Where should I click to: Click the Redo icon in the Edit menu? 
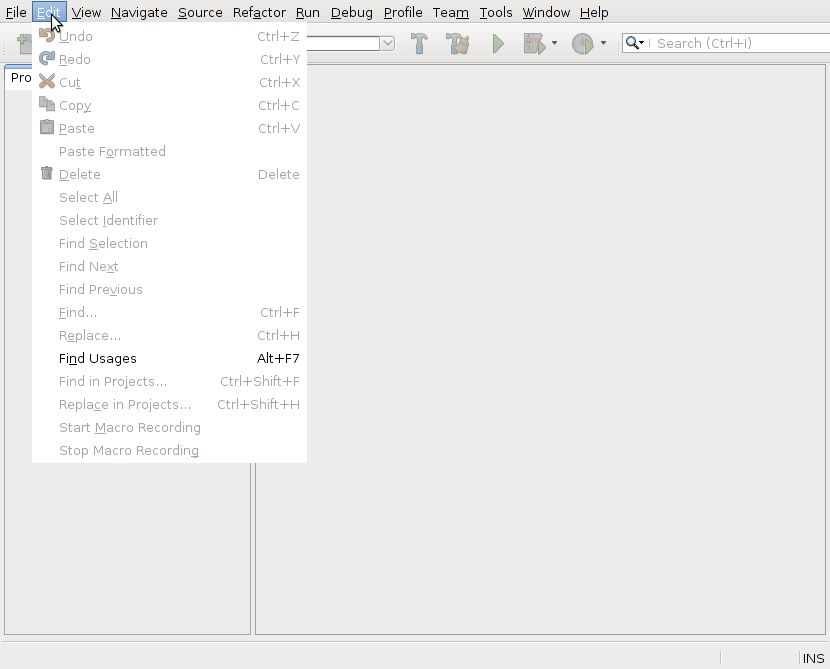(47, 58)
